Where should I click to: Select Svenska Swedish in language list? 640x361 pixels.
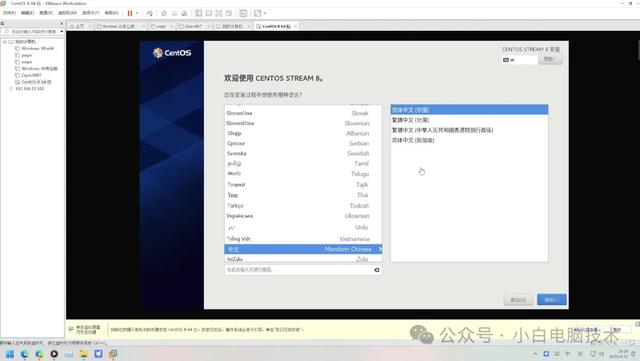pos(303,154)
